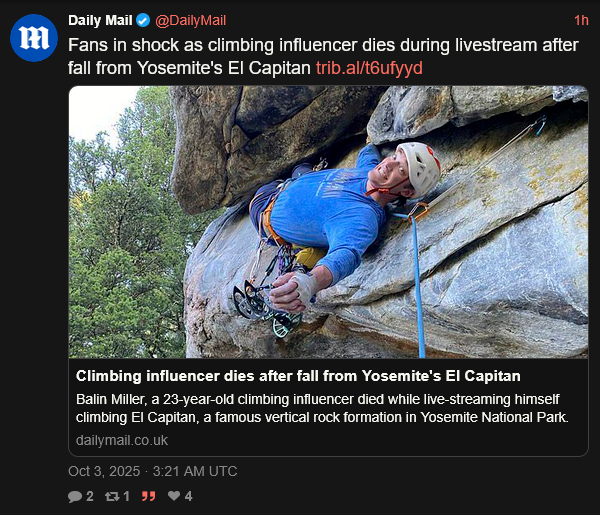Click the retweet count number 1
The width and height of the screenshot is (600, 515).
coord(126,496)
